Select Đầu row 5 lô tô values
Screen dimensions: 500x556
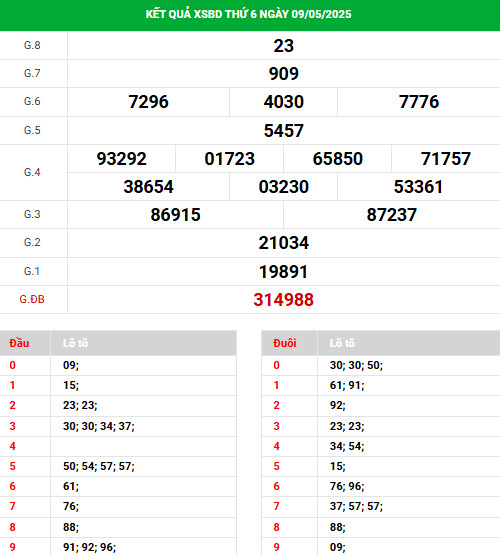[99, 466]
